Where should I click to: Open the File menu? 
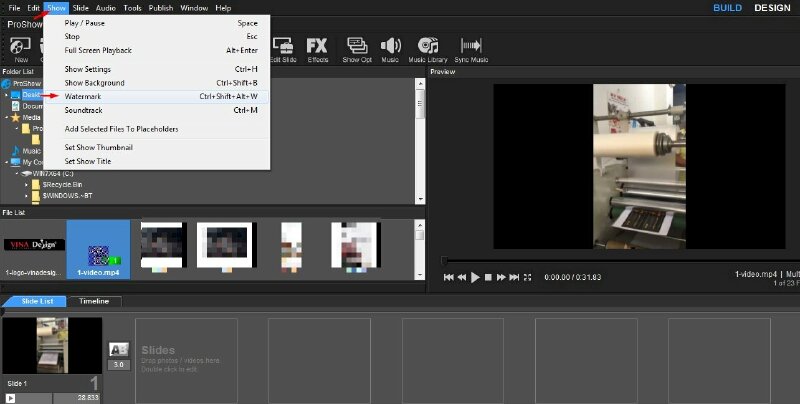point(14,8)
